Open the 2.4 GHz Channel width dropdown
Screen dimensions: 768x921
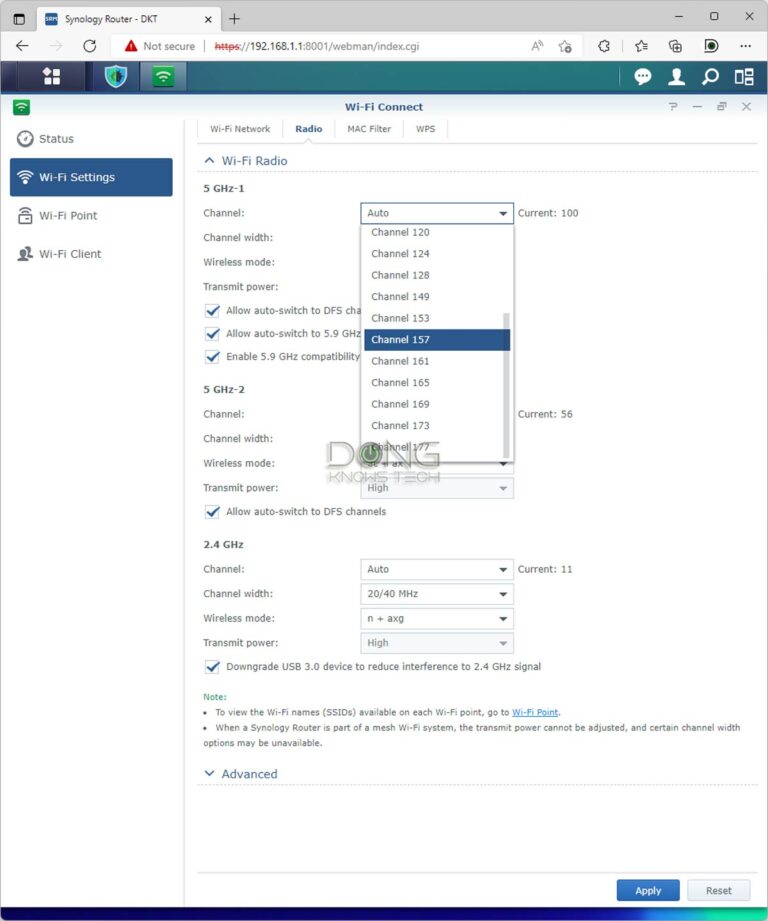point(437,594)
